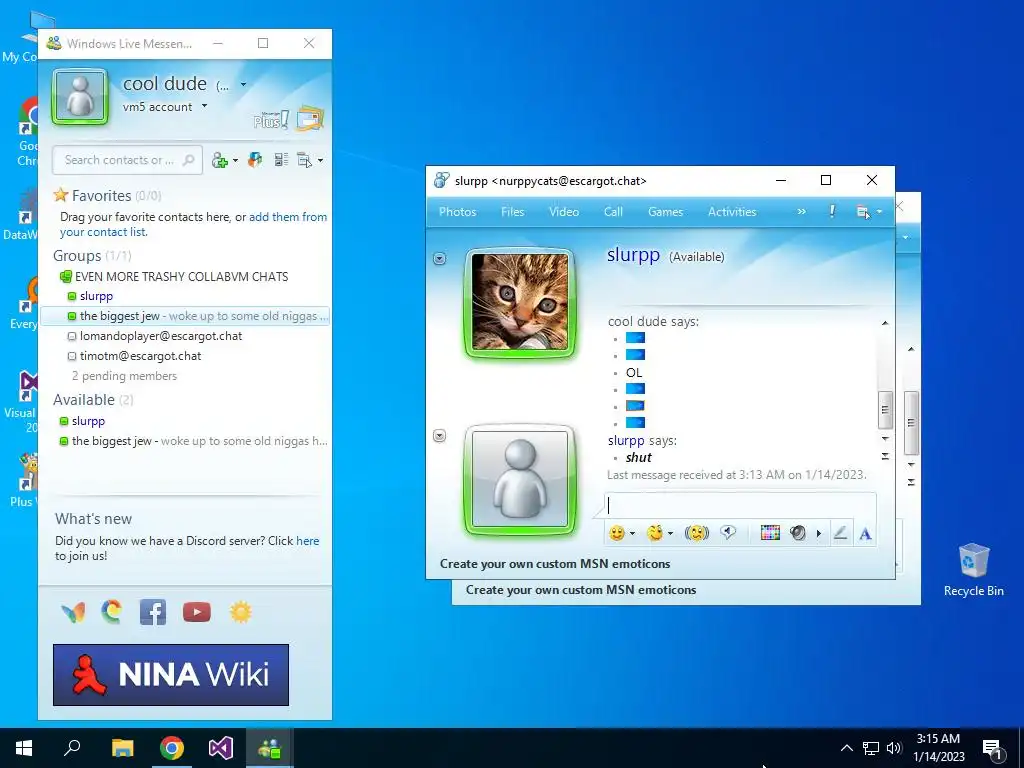Click the colorful C icon beside the butterfly
The width and height of the screenshot is (1024, 768).
112,612
